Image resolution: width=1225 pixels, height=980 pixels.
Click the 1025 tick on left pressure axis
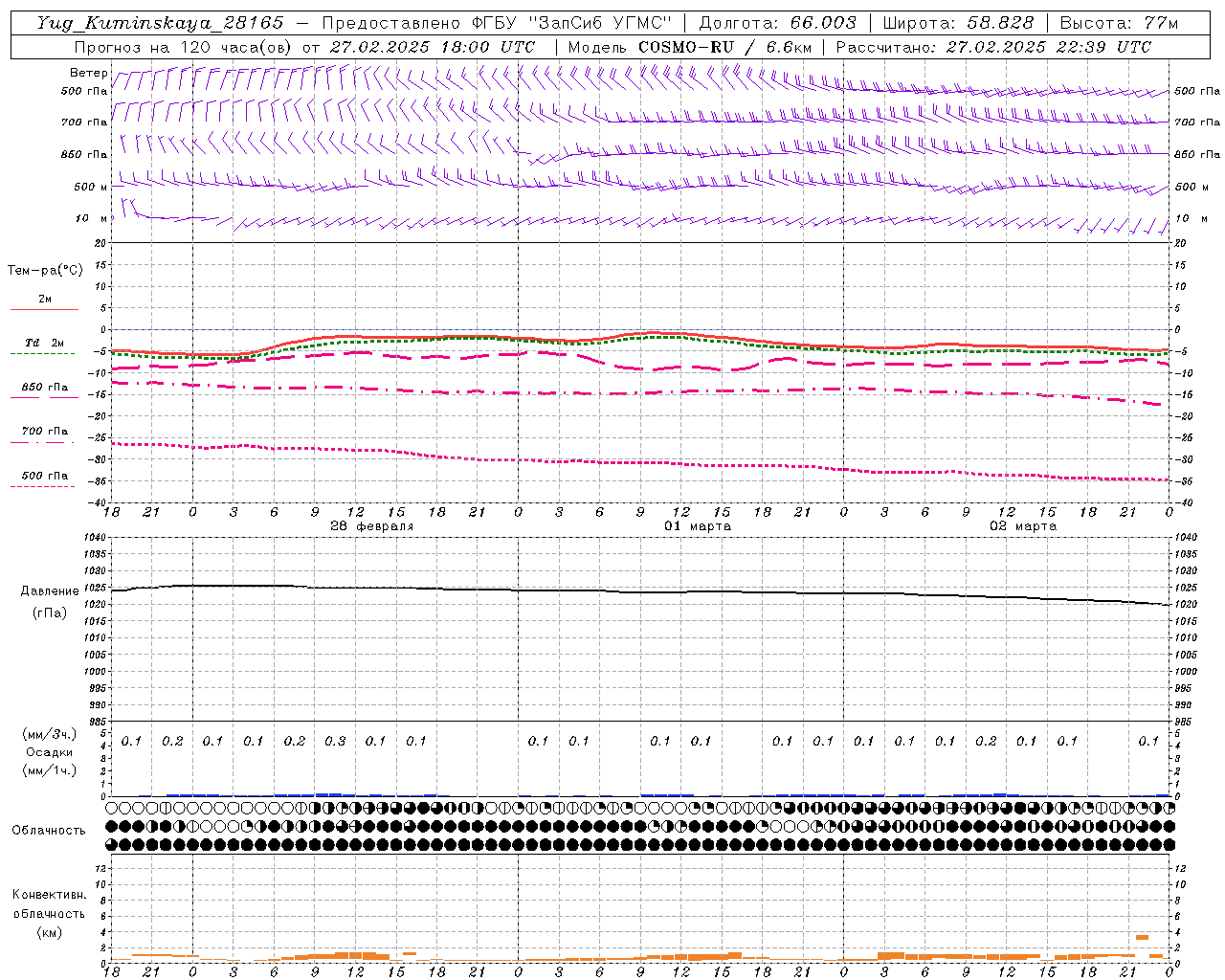coord(95,588)
